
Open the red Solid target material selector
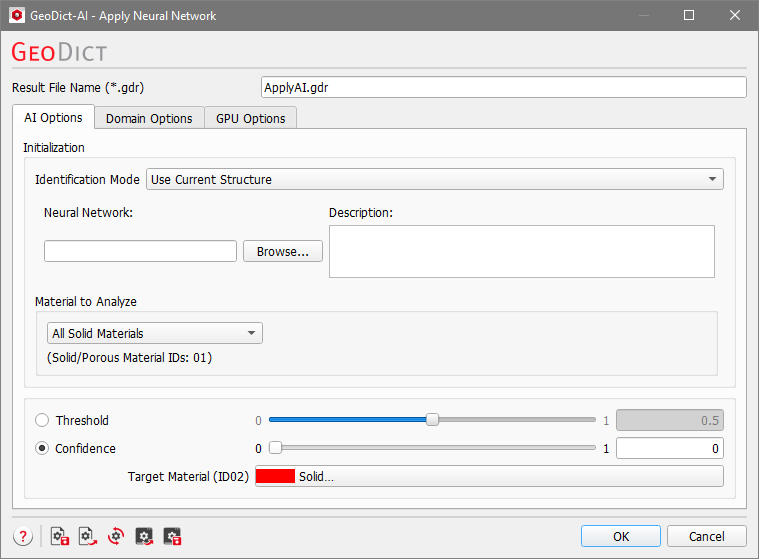489,477
